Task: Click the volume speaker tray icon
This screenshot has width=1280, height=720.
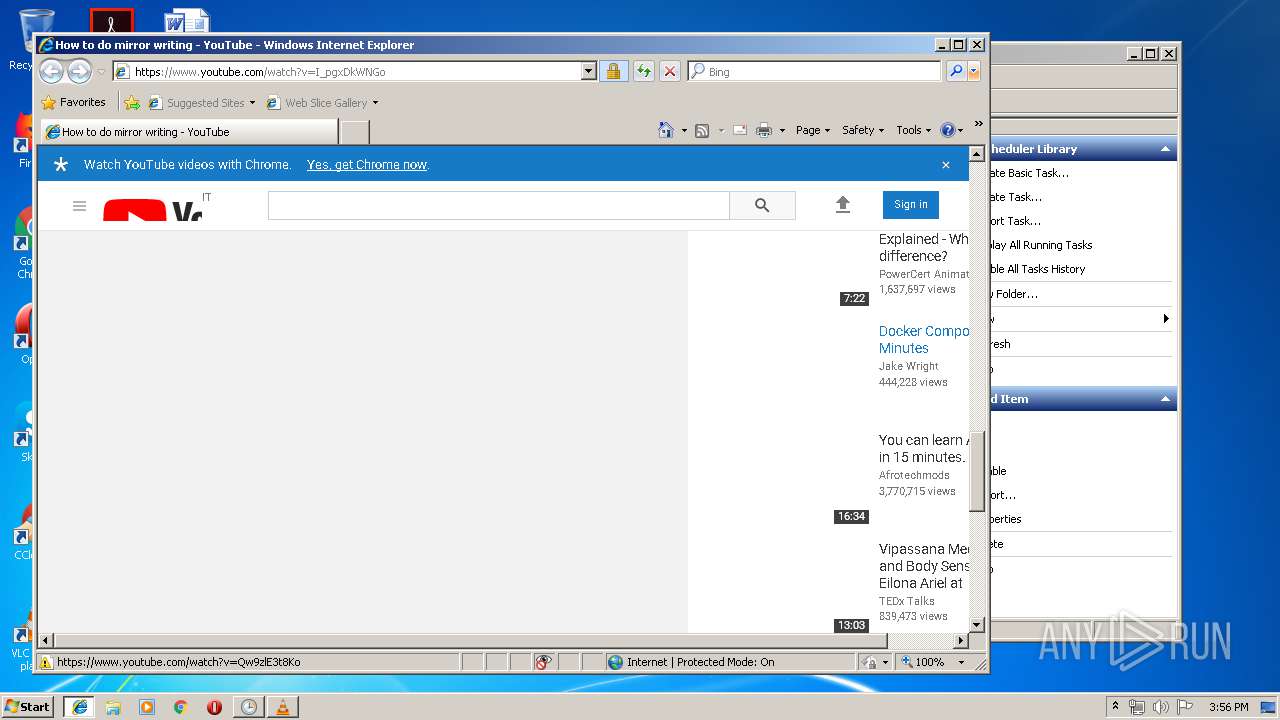Action: [x=1161, y=707]
